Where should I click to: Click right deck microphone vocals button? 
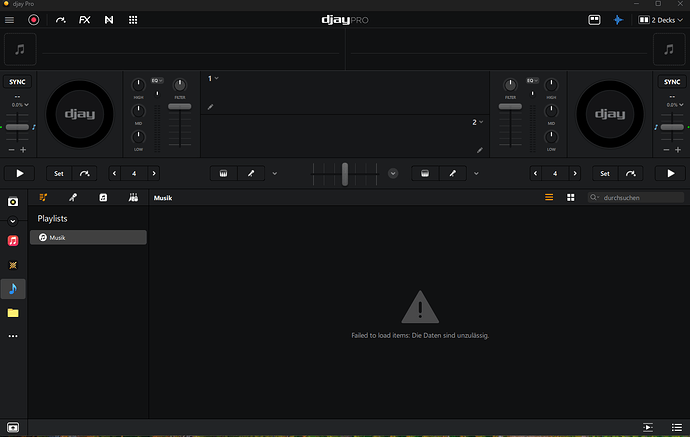[452, 173]
